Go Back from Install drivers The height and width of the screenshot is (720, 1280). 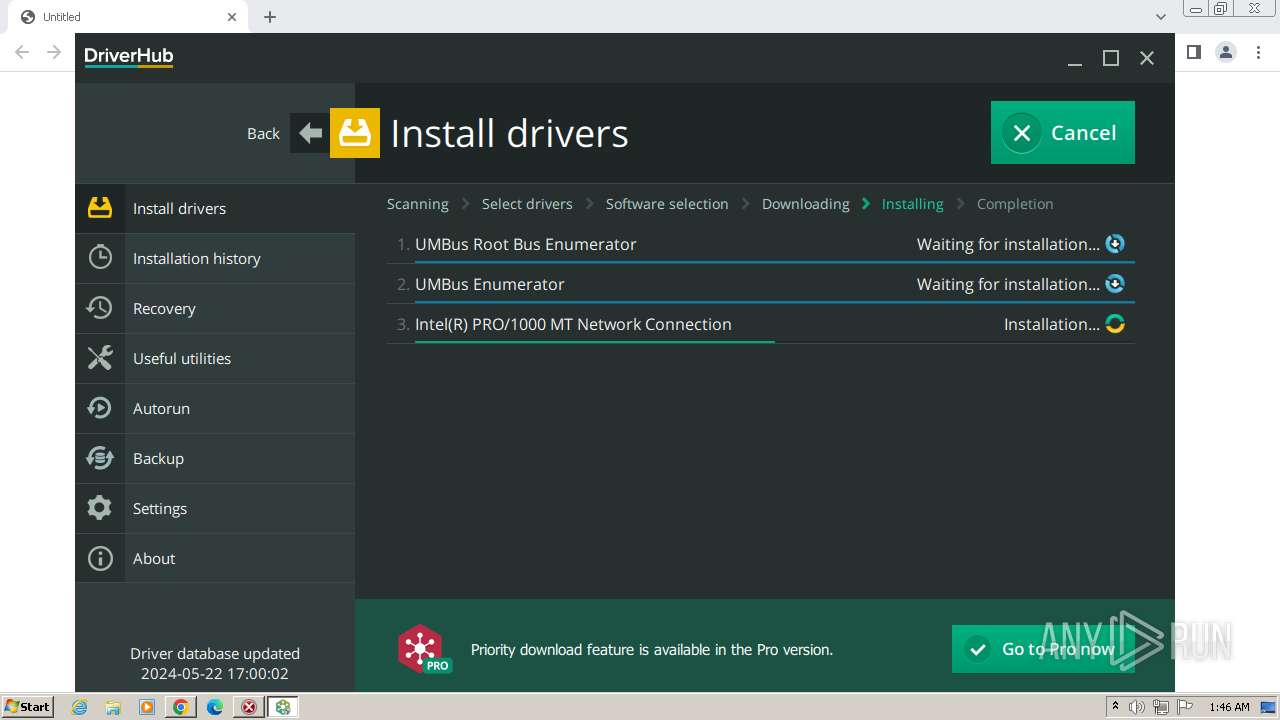[x=263, y=133]
